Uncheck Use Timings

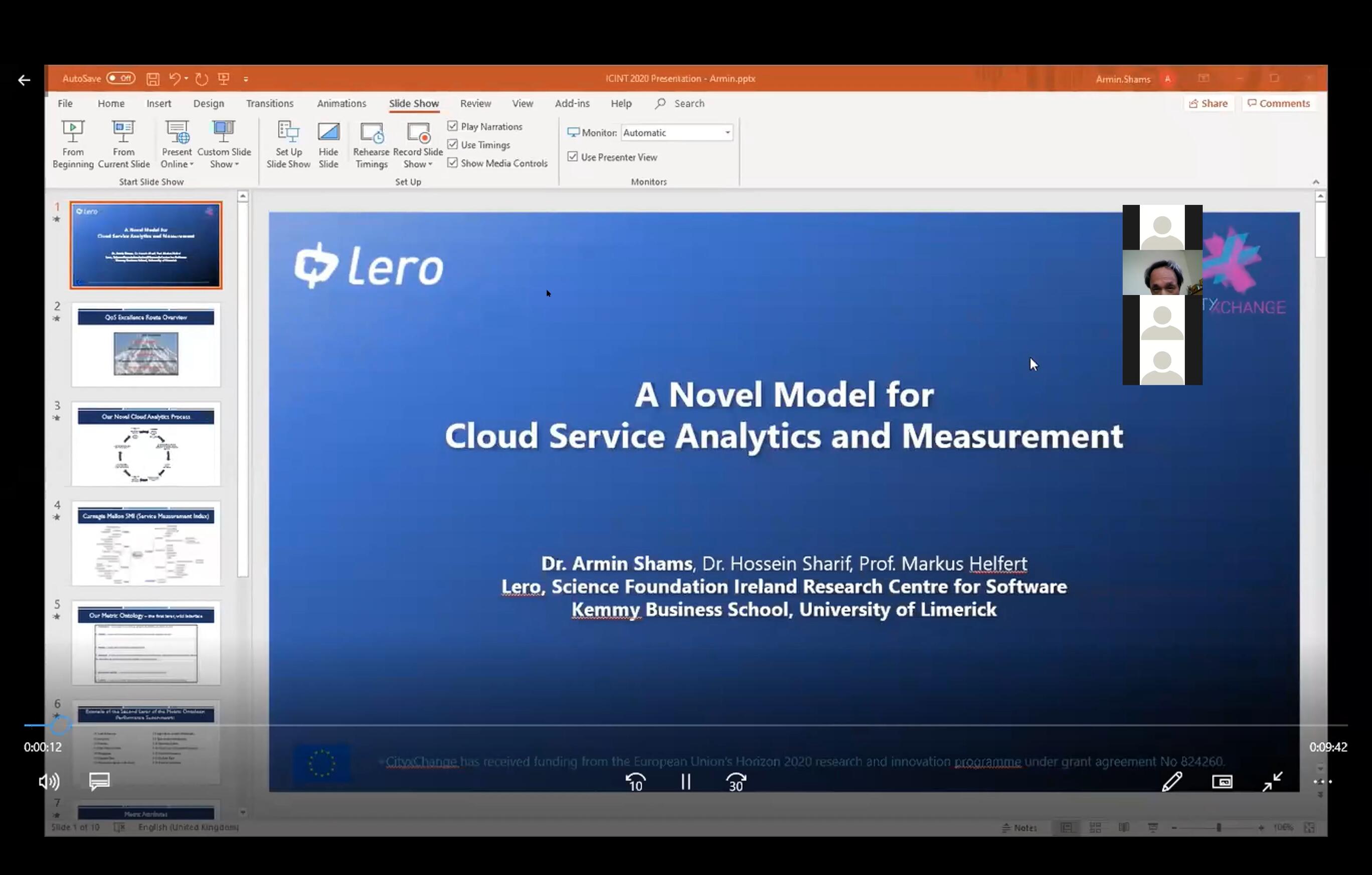(x=452, y=145)
